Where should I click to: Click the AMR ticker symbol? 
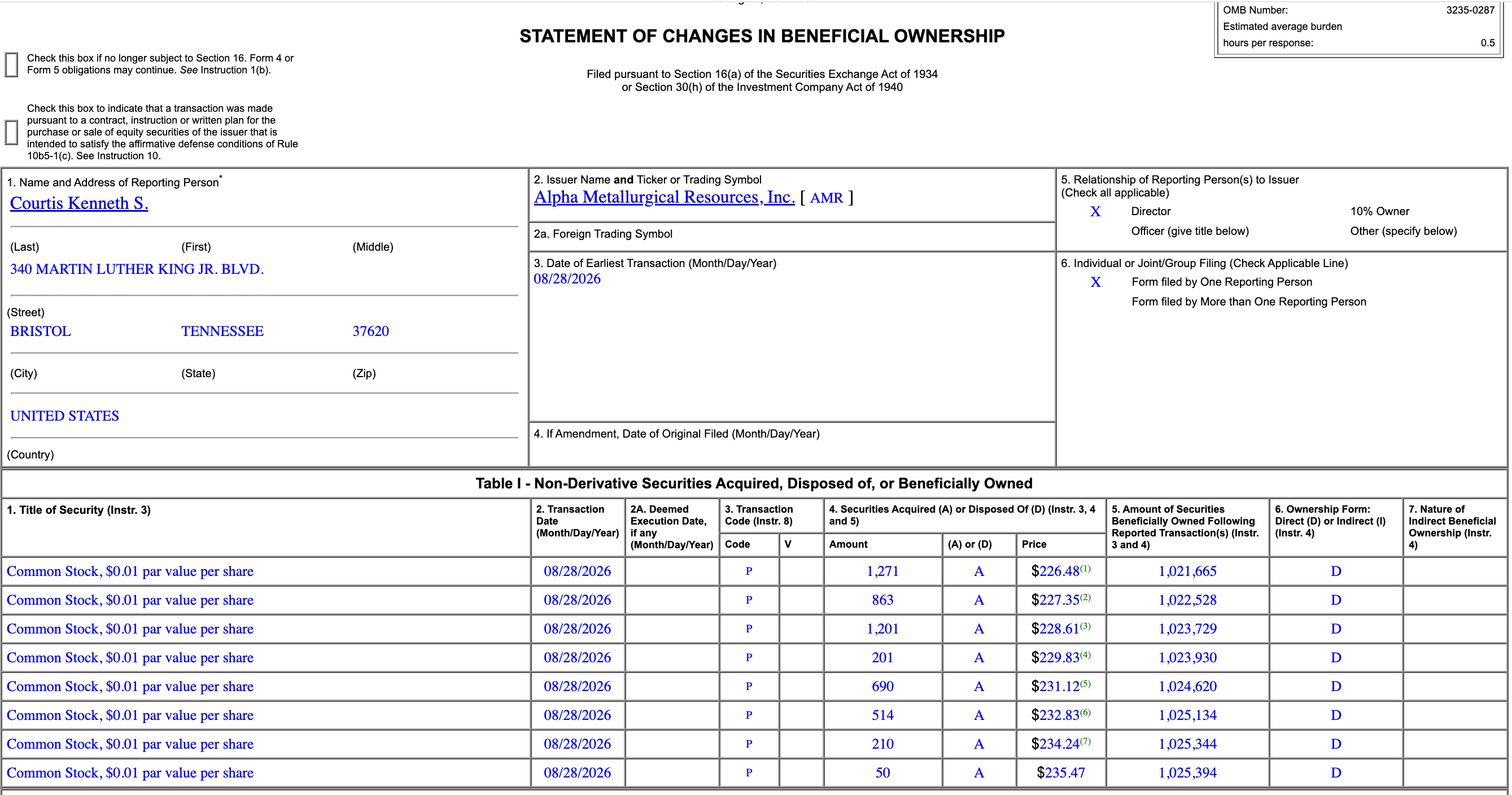point(827,198)
